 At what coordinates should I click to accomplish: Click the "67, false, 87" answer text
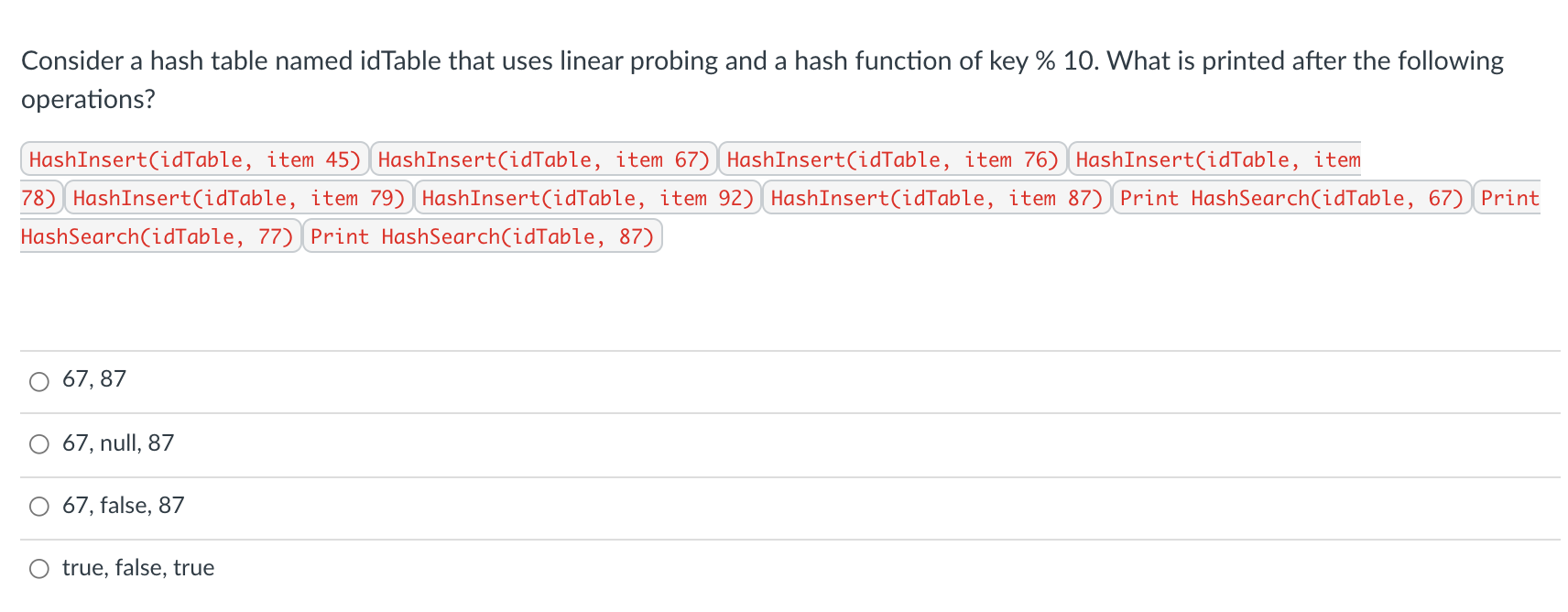124,505
